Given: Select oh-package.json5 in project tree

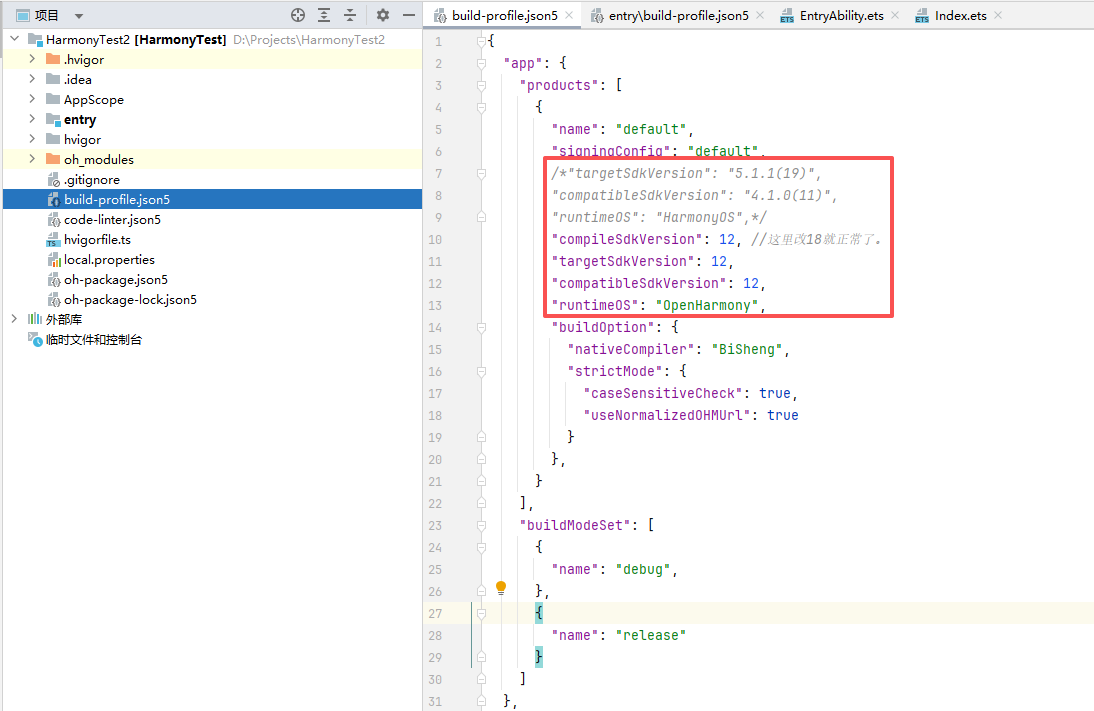Looking at the screenshot, I should click(115, 280).
